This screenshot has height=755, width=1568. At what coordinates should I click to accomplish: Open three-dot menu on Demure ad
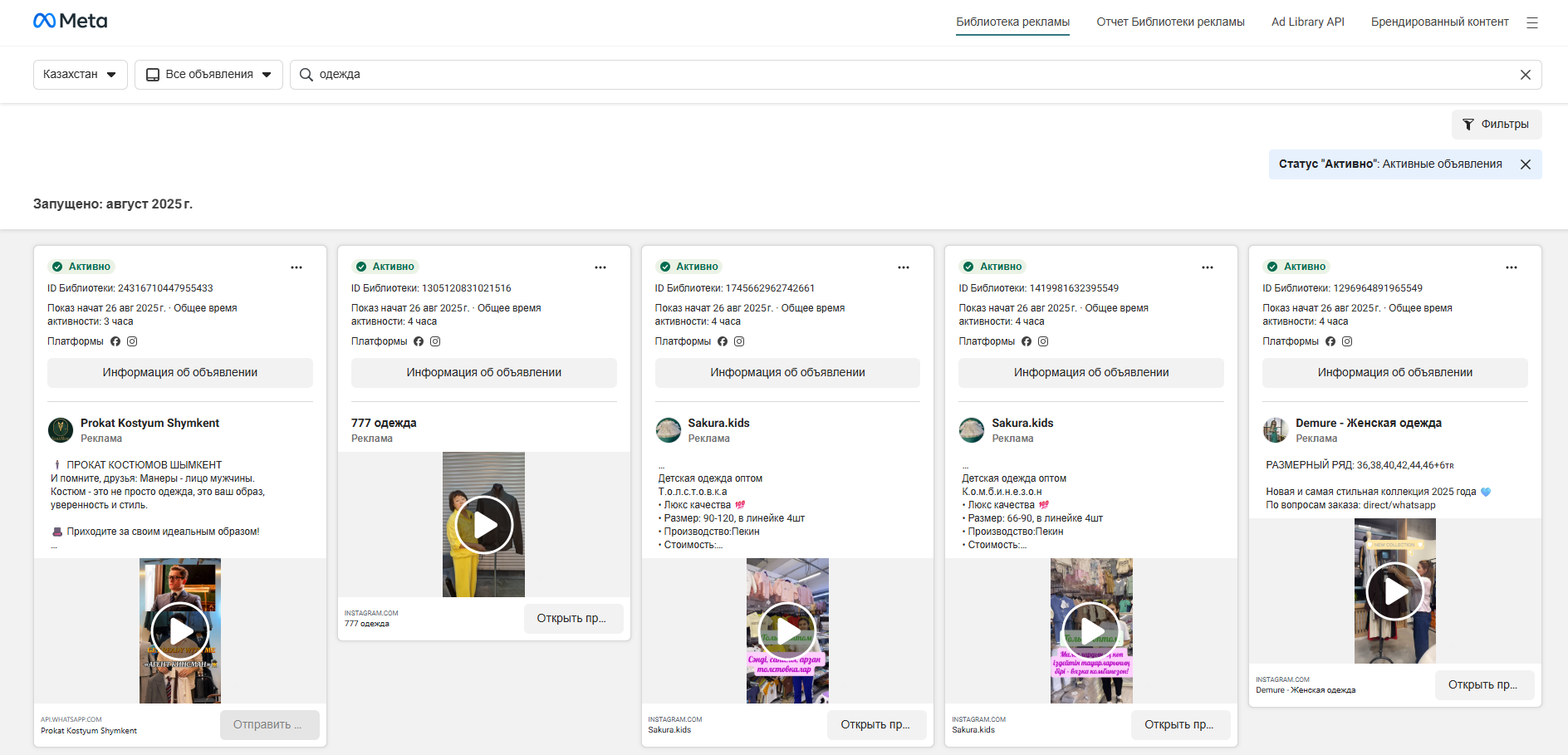point(1511,267)
